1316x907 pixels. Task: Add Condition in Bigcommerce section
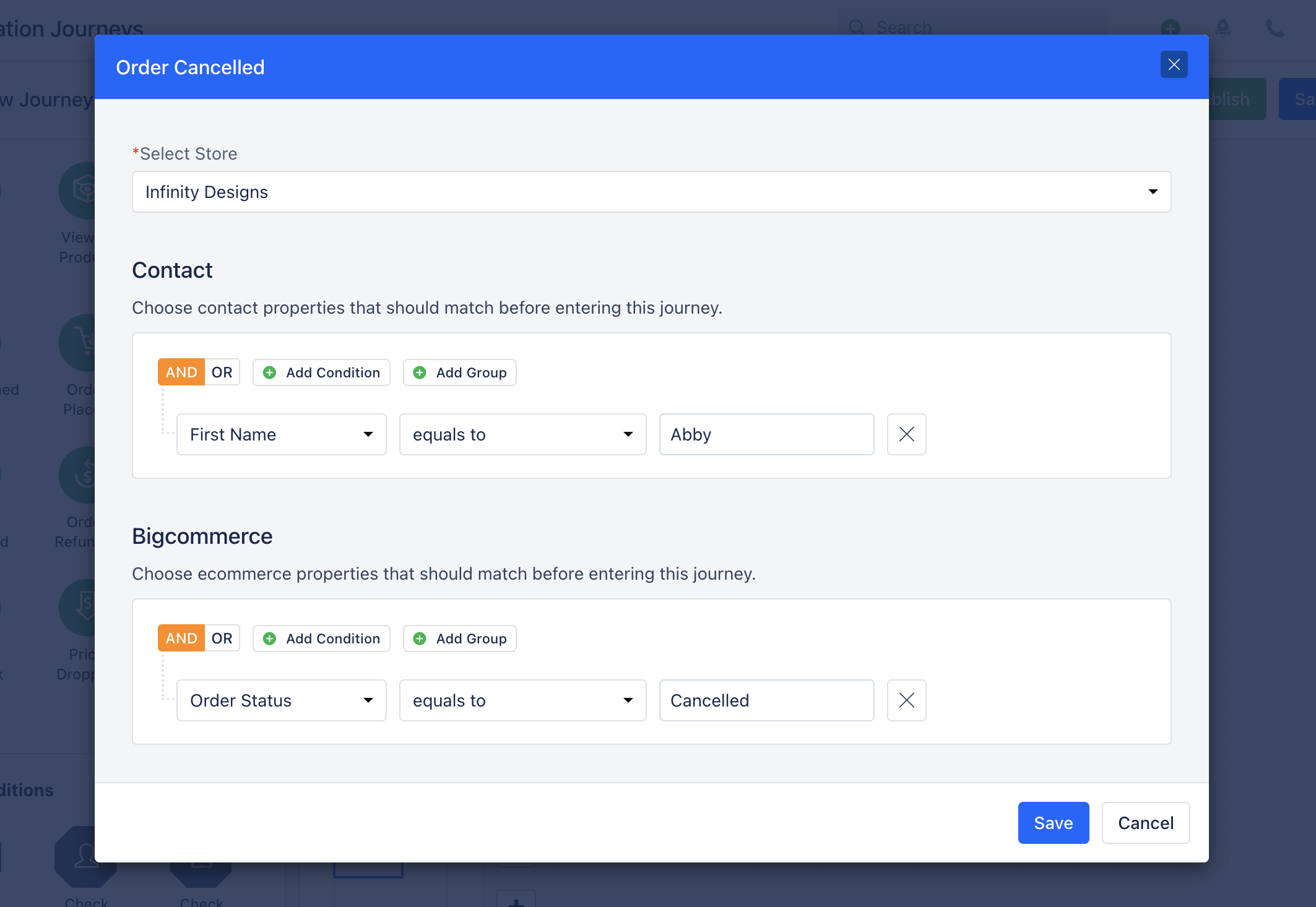coord(321,638)
